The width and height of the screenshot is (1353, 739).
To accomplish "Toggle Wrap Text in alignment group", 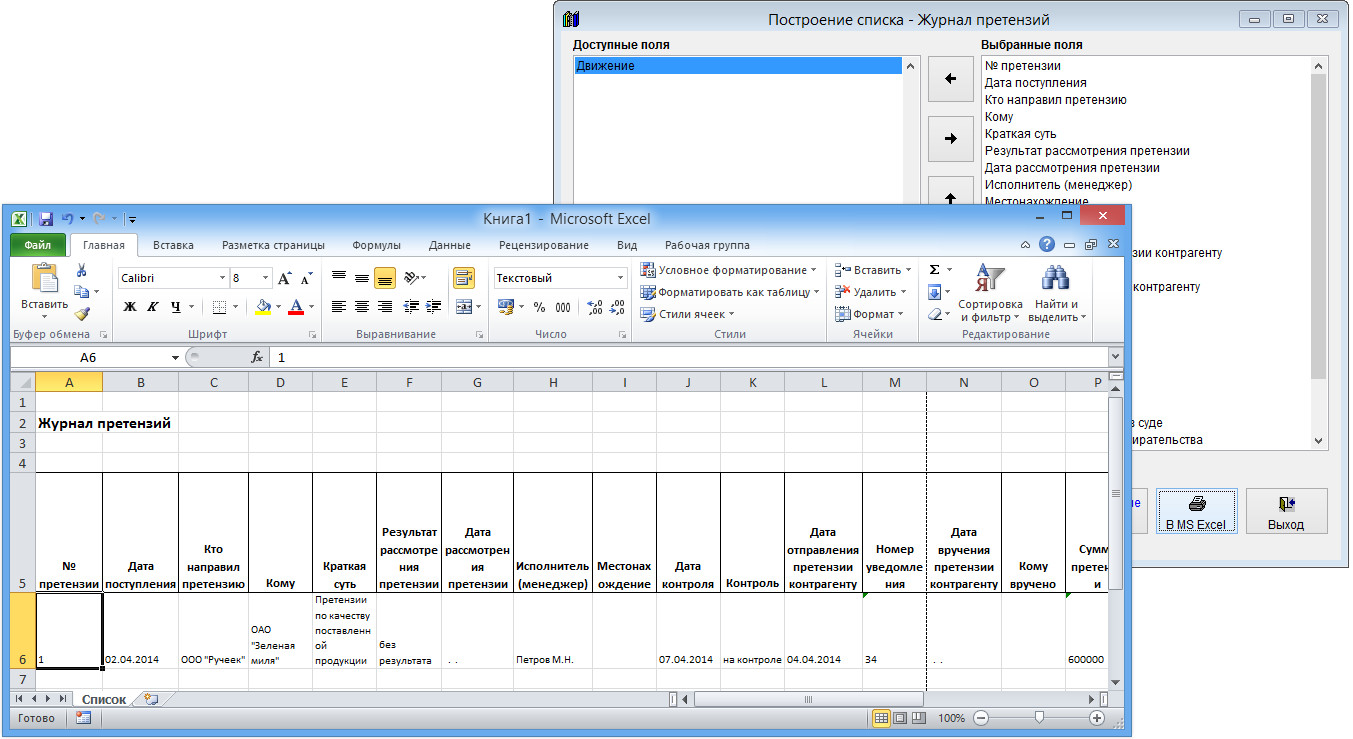I will click(464, 278).
